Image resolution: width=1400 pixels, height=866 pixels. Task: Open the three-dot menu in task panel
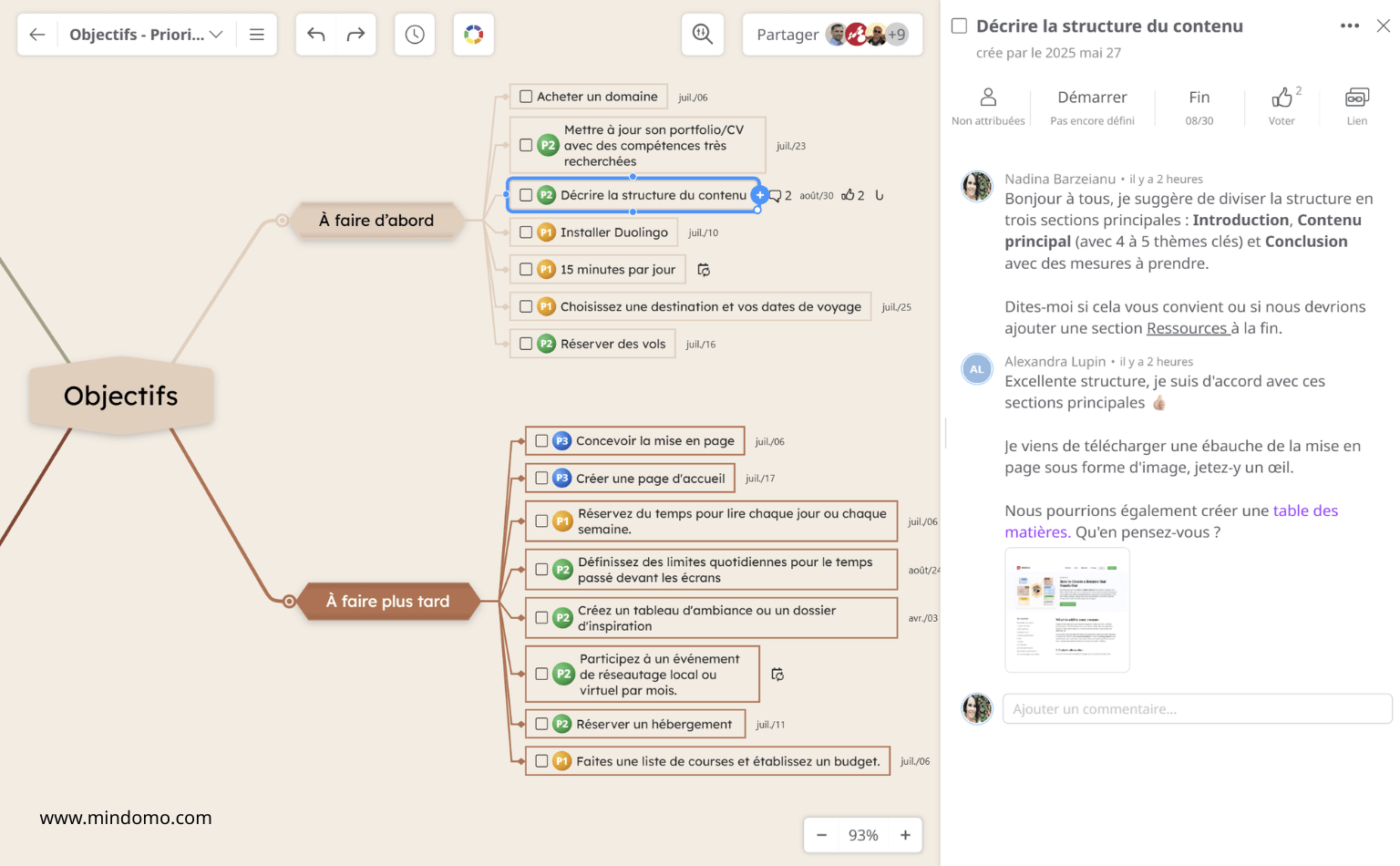click(x=1349, y=26)
